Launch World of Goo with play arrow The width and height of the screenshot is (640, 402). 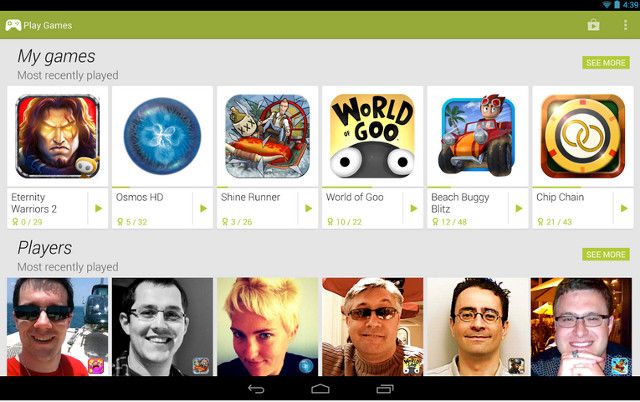[x=413, y=209]
